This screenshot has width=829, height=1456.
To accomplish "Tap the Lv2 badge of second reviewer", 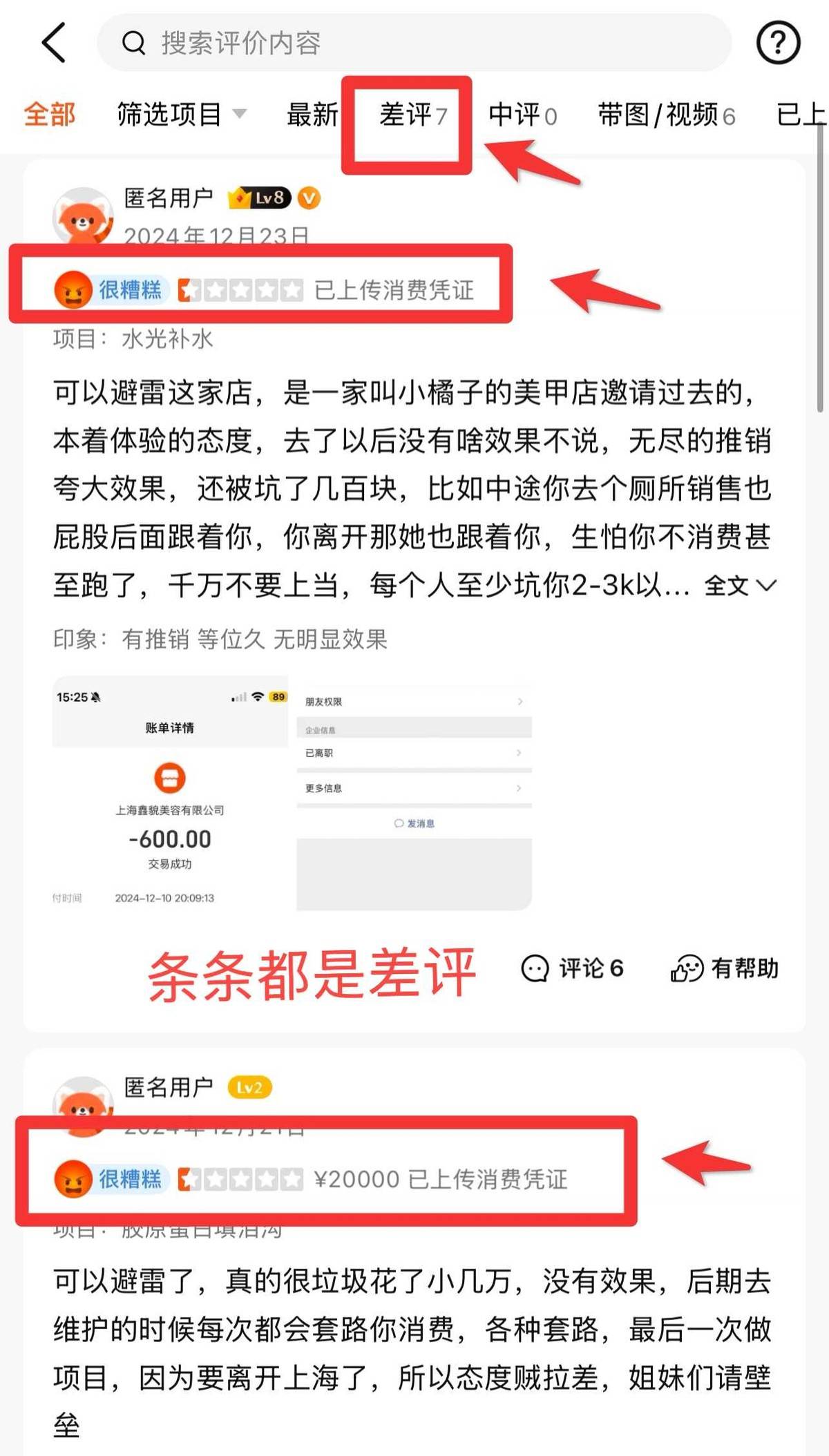I will coord(249,1088).
